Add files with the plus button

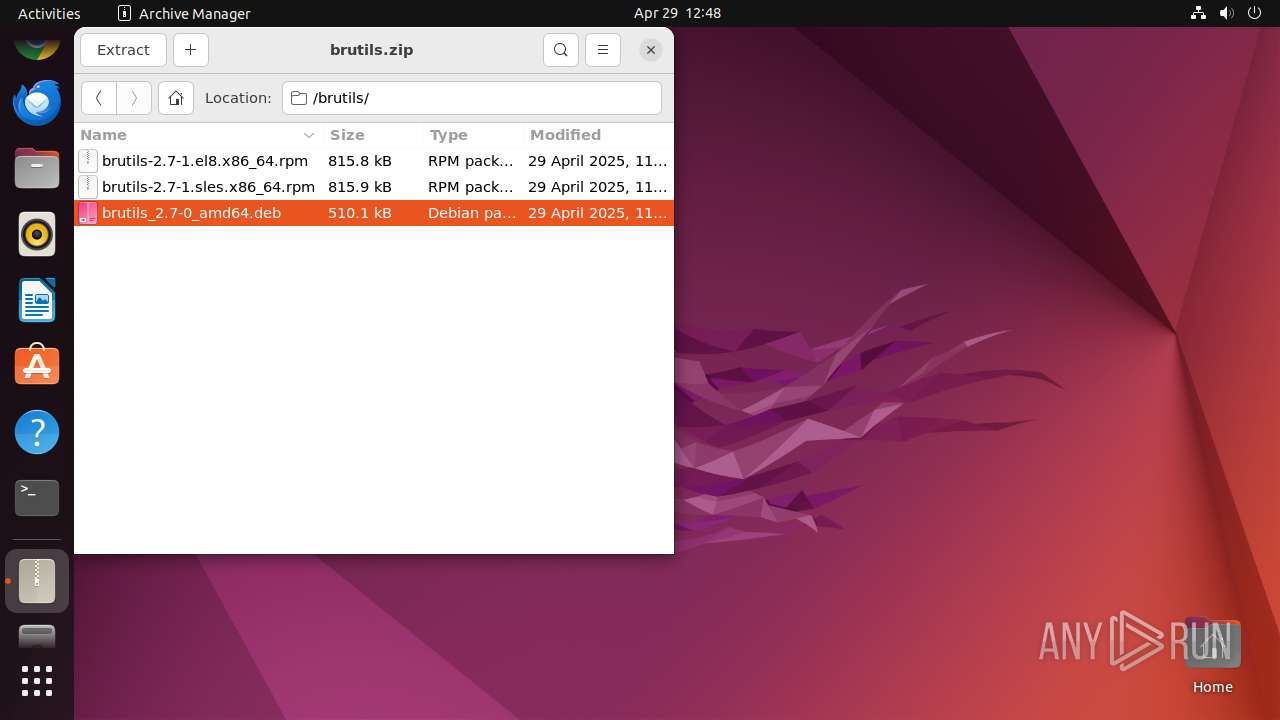point(190,50)
